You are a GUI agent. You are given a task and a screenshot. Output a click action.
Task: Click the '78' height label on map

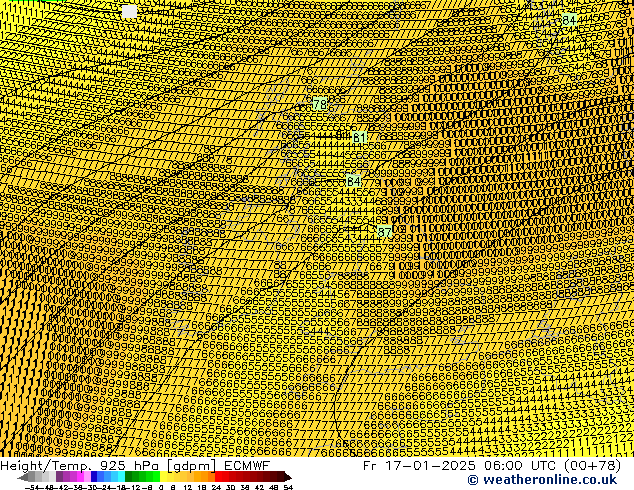tap(320, 104)
